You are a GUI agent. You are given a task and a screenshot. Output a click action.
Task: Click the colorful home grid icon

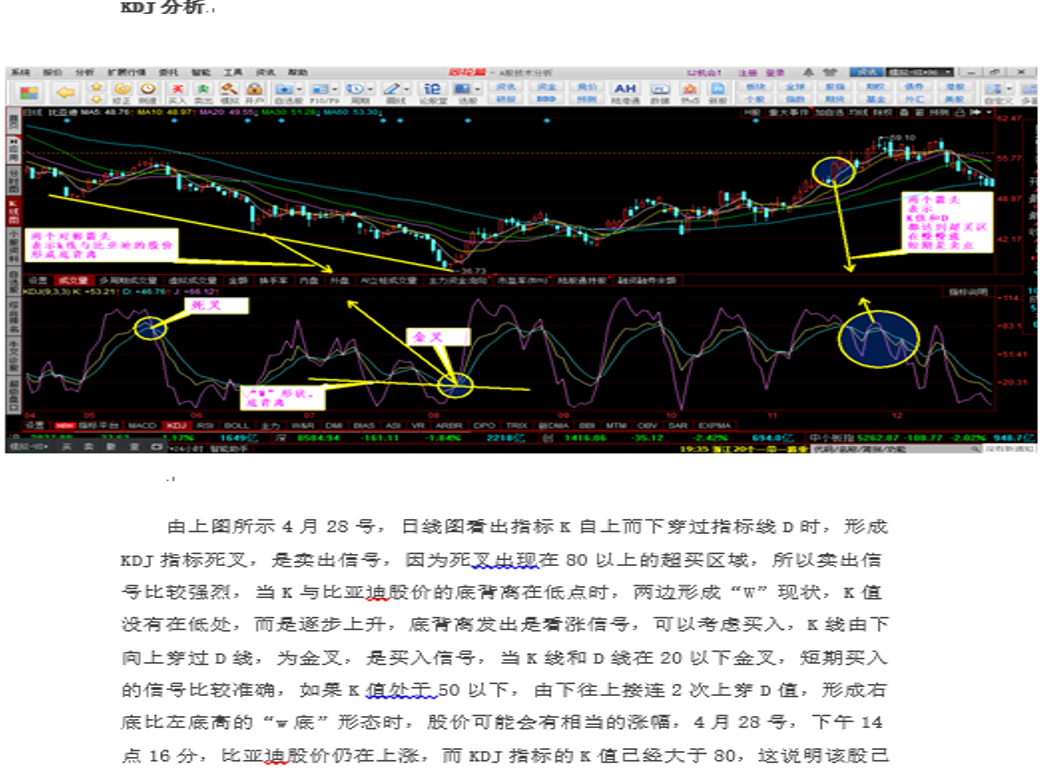(29, 92)
